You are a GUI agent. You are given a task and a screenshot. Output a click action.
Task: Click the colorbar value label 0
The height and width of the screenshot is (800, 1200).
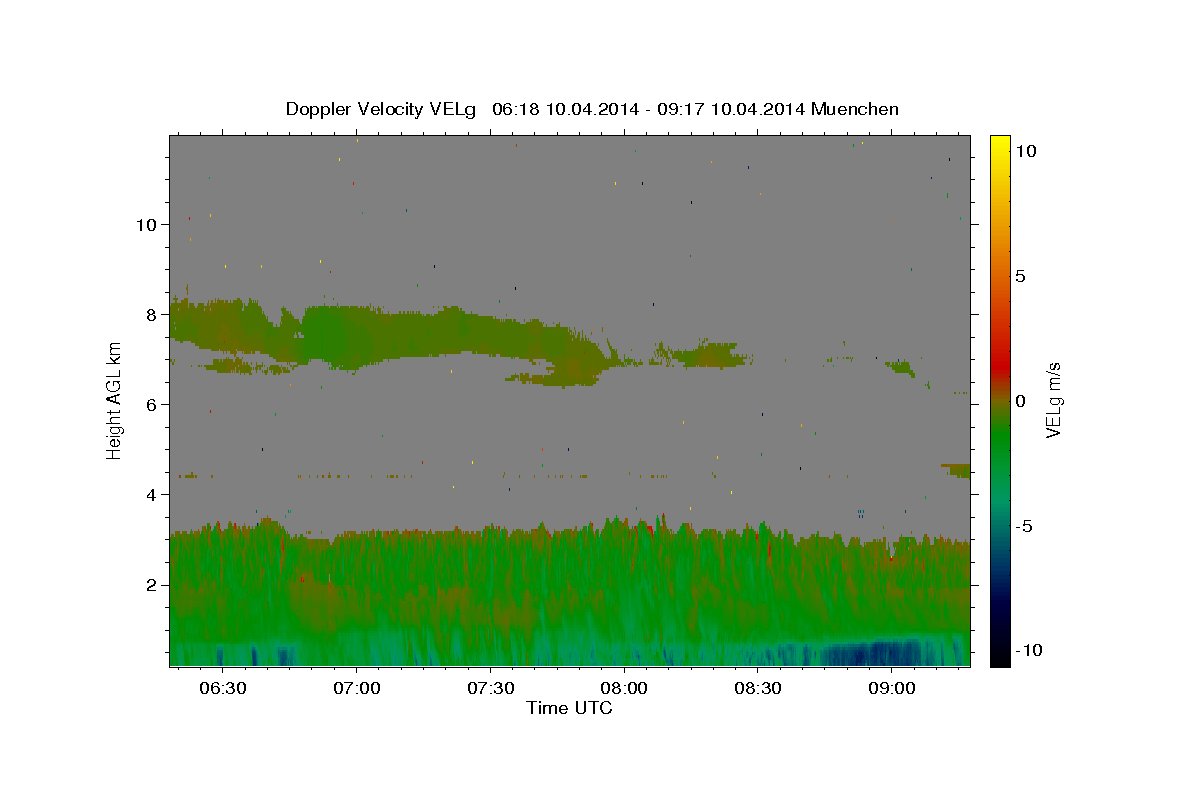pyautogui.click(x=1020, y=401)
